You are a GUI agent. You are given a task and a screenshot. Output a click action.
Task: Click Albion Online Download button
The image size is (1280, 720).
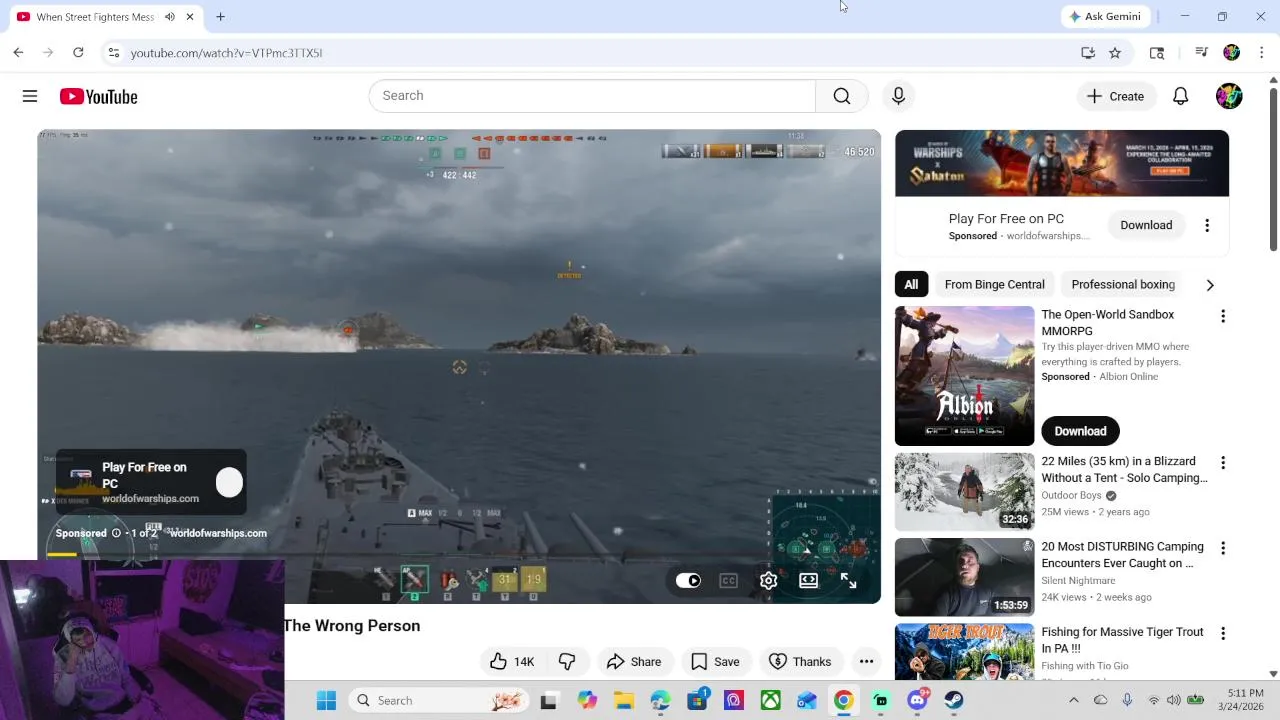[1080, 431]
